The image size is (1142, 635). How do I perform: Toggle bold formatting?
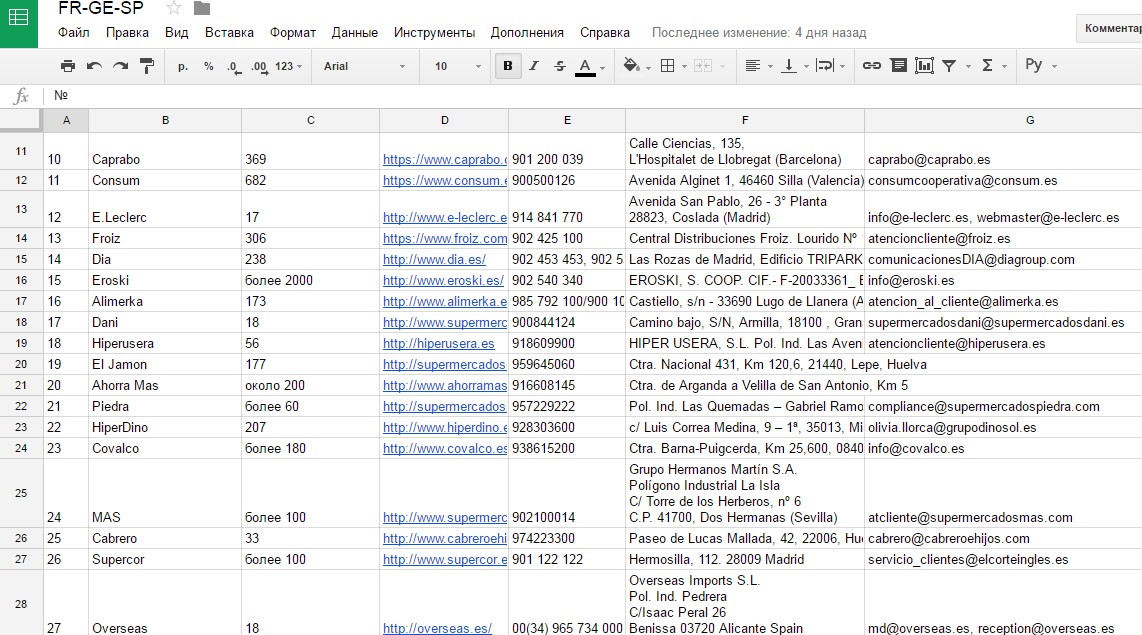pyautogui.click(x=508, y=66)
